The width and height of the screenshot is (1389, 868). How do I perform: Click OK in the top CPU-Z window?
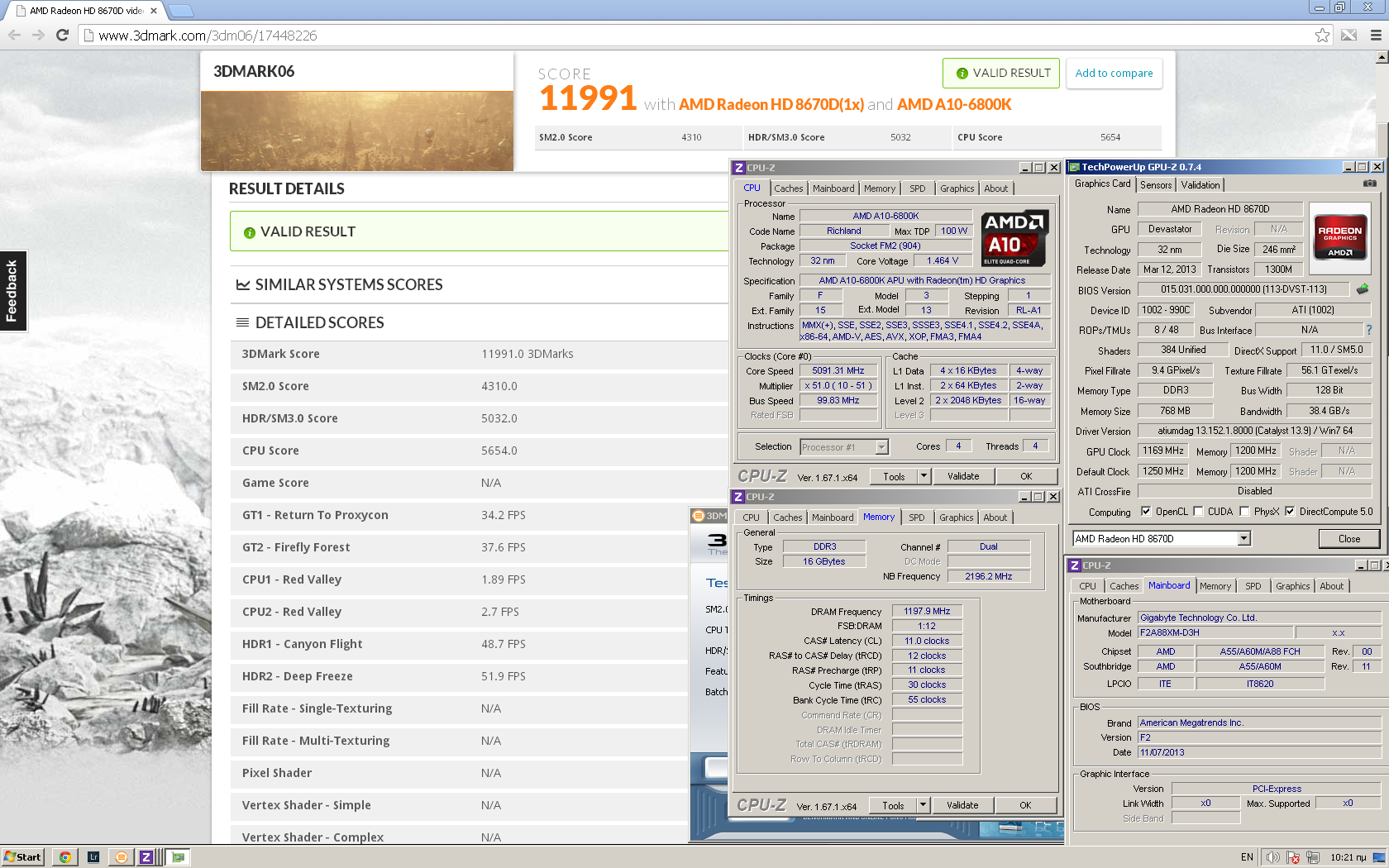pos(1026,476)
